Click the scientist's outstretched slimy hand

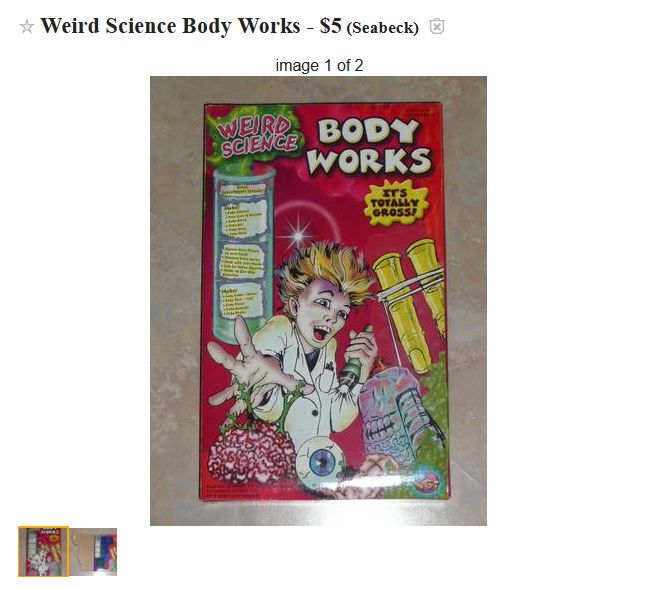click(250, 363)
